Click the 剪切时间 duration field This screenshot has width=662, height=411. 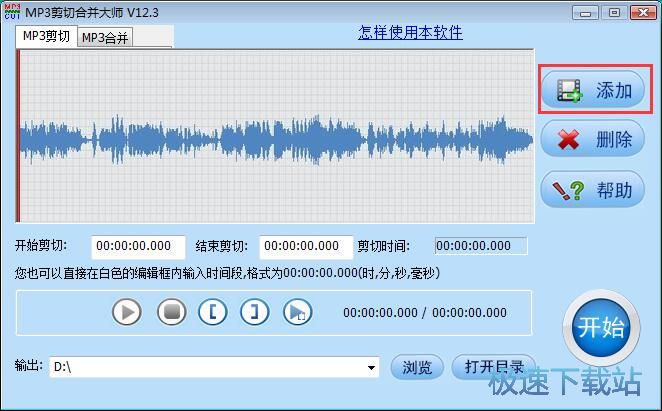[481, 246]
